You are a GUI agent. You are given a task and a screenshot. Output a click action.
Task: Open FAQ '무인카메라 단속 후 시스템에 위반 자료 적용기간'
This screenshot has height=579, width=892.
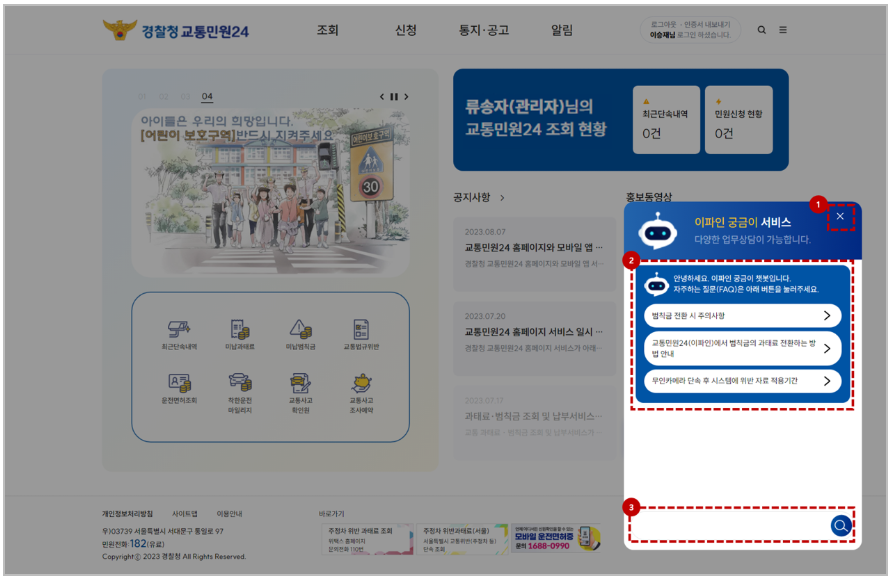click(742, 381)
